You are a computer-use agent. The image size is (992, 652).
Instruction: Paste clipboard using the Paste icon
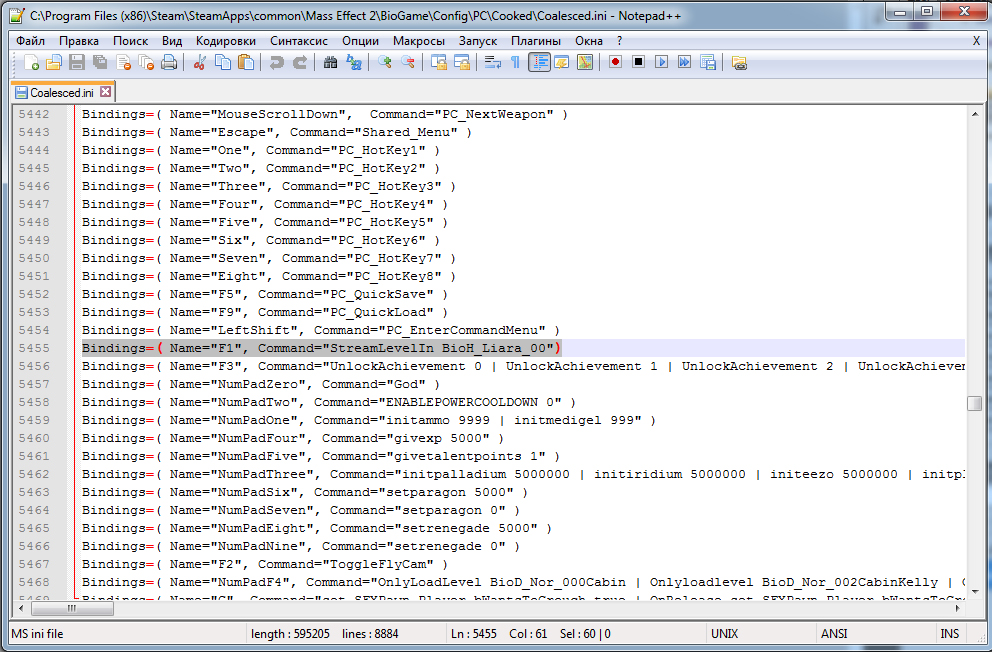(x=245, y=63)
